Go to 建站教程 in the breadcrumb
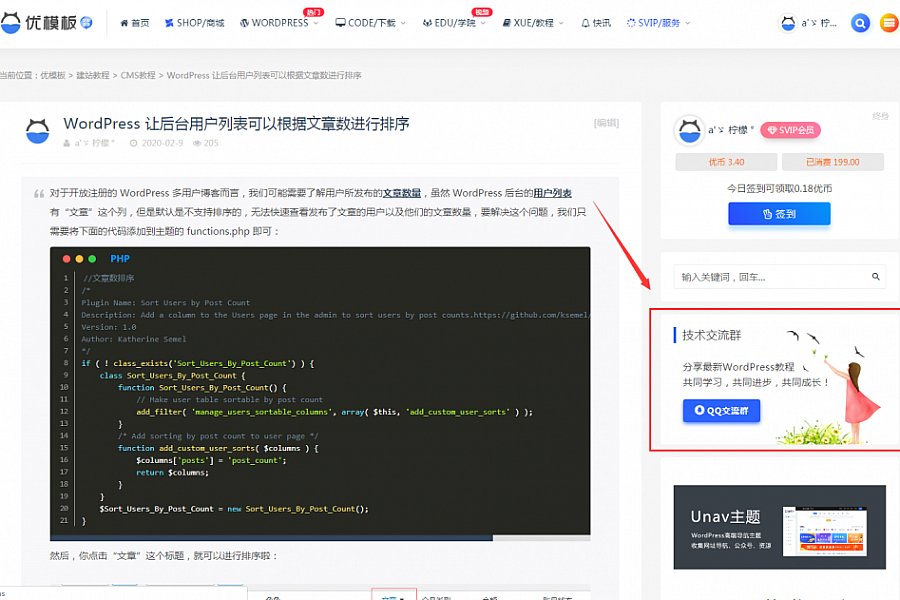 coord(93,75)
